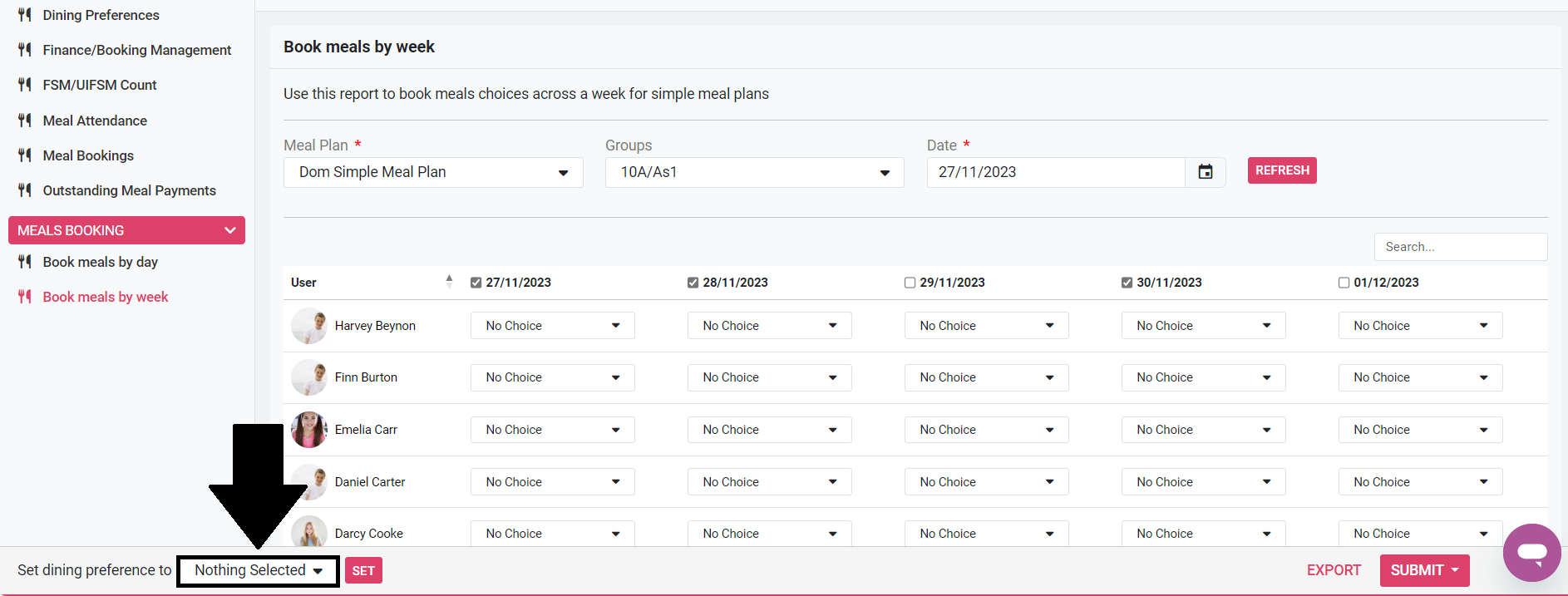Click the fork icon beside FSM/UIFSM Count
The image size is (1568, 596).
coord(25,85)
